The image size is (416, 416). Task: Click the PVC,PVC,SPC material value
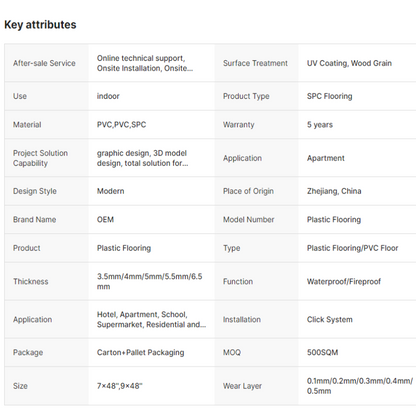click(121, 125)
